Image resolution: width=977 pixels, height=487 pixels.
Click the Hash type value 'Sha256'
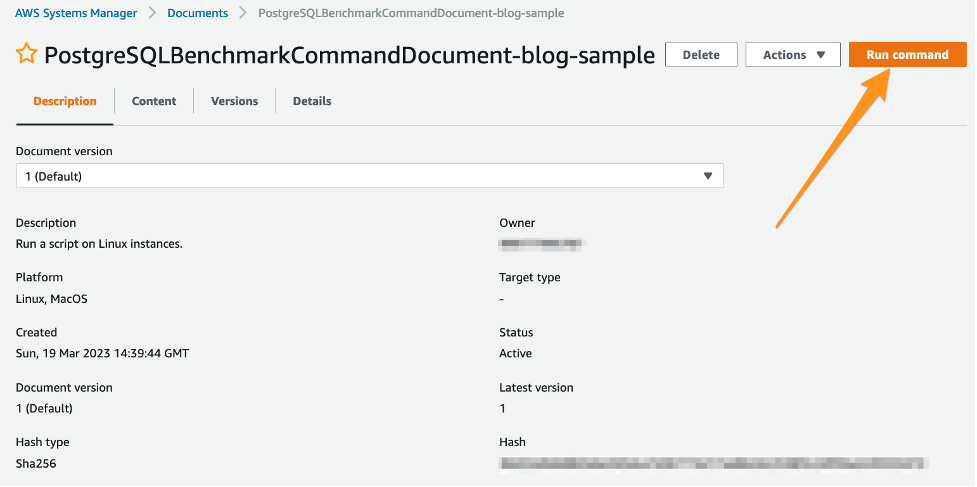(36, 463)
